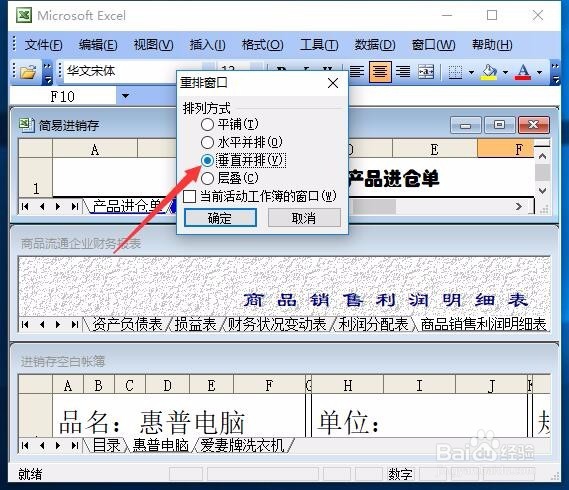This screenshot has height=490, width=569.
Task: Click the align left toolbar icon
Action: (357, 72)
